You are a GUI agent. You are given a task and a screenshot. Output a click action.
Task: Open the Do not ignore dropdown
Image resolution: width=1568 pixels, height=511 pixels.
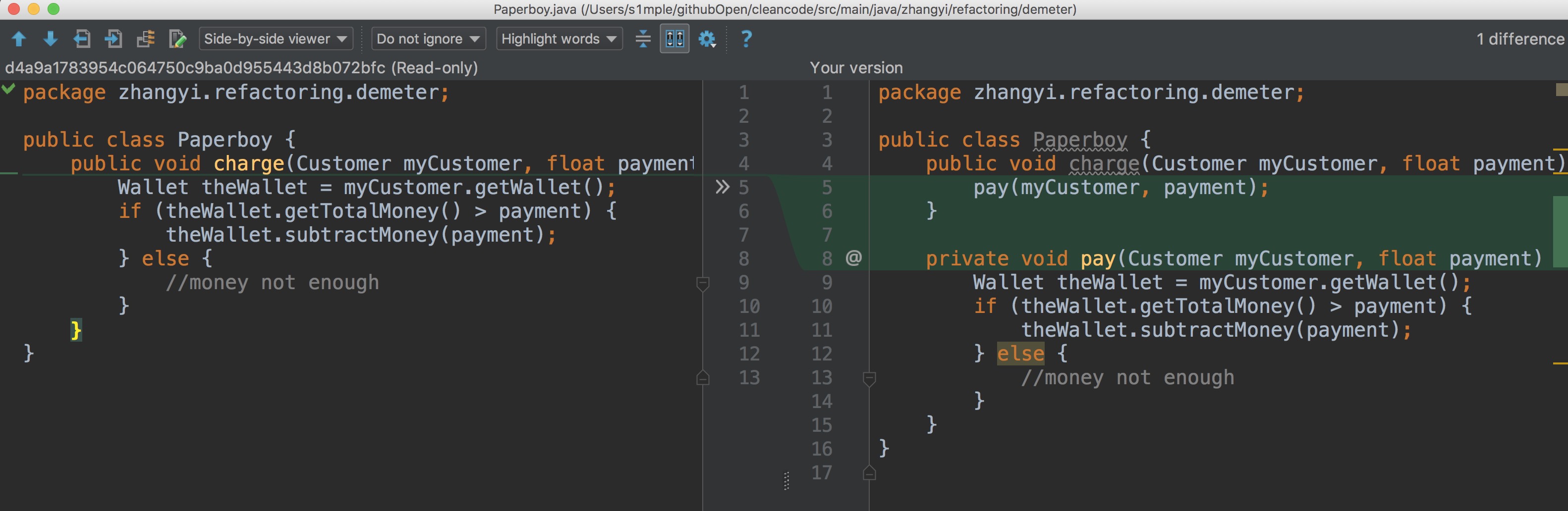point(428,39)
